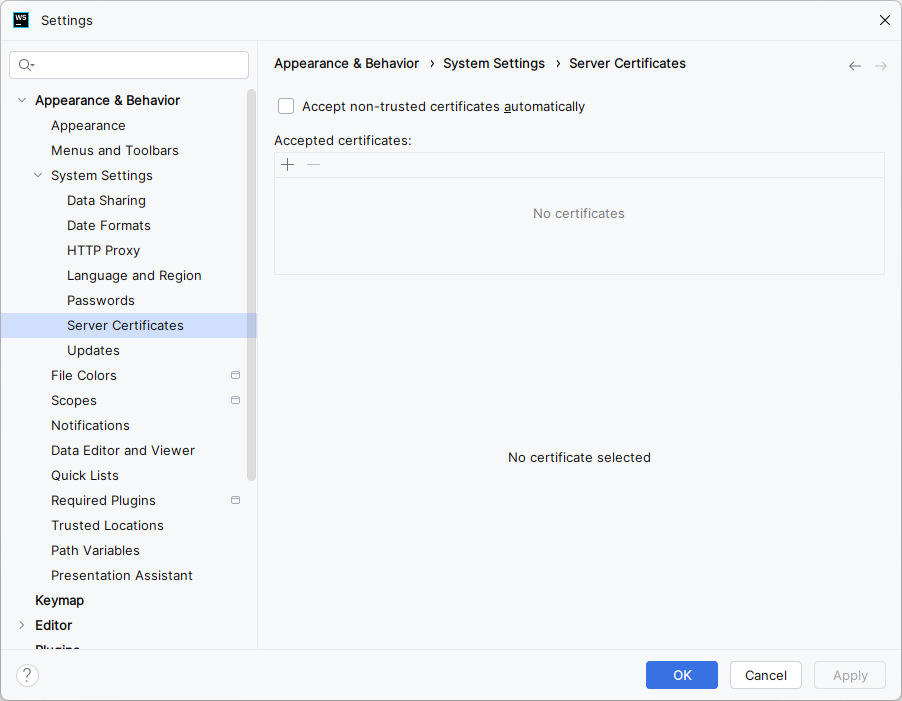Go to Passwords settings
The height and width of the screenshot is (701, 902).
[101, 300]
